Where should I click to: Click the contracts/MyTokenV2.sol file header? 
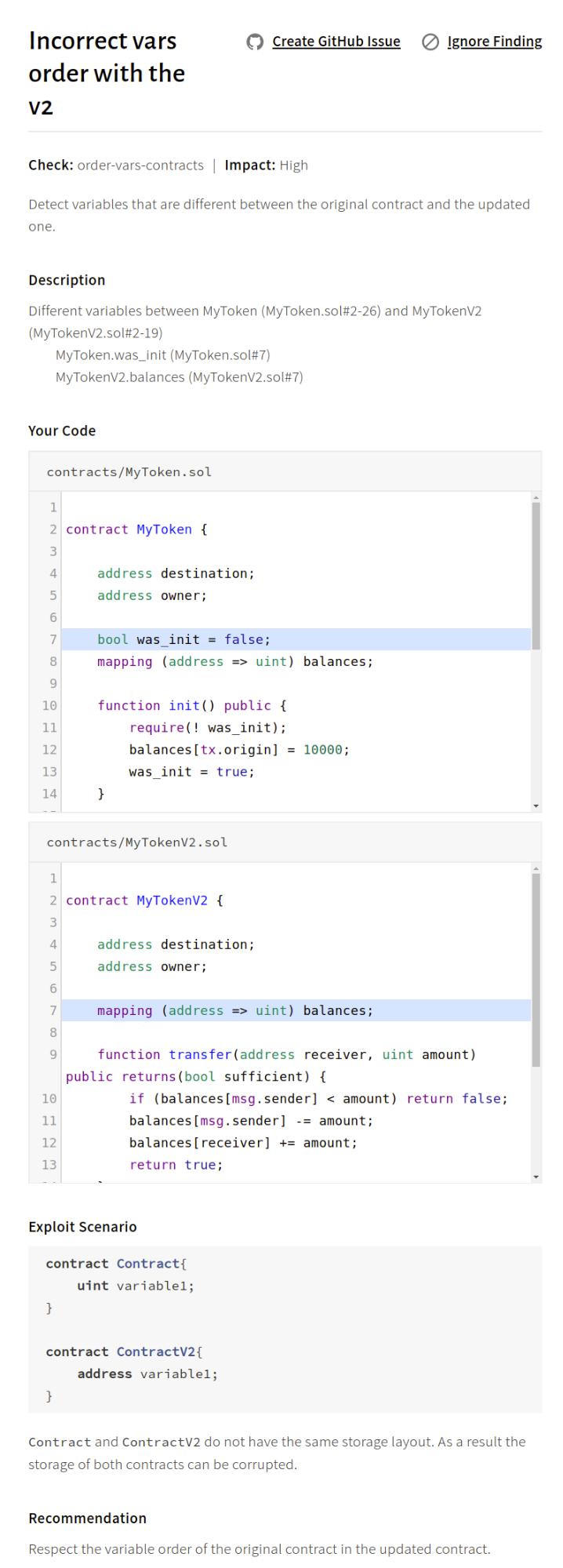tap(137, 842)
